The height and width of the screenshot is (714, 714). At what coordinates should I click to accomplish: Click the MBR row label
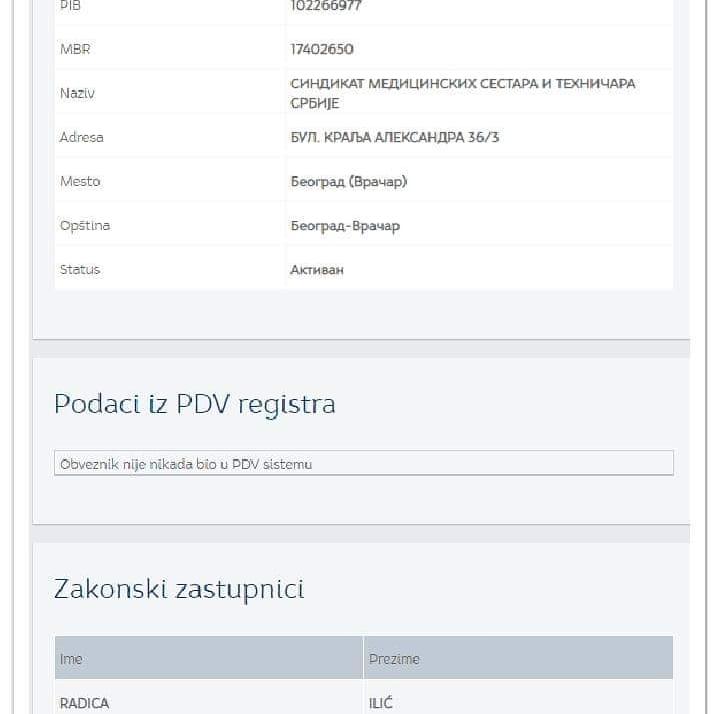coord(75,49)
